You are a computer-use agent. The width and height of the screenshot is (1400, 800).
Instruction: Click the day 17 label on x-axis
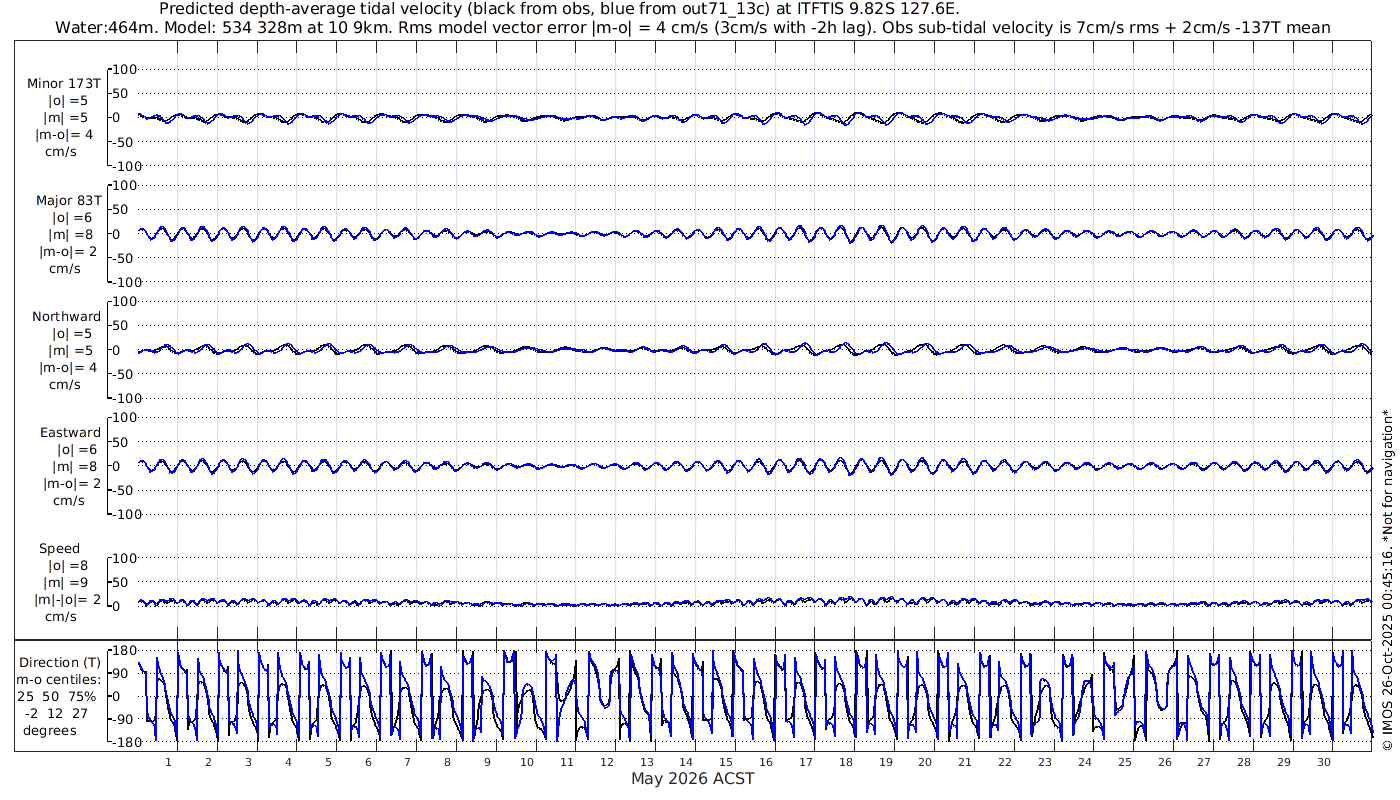click(806, 762)
